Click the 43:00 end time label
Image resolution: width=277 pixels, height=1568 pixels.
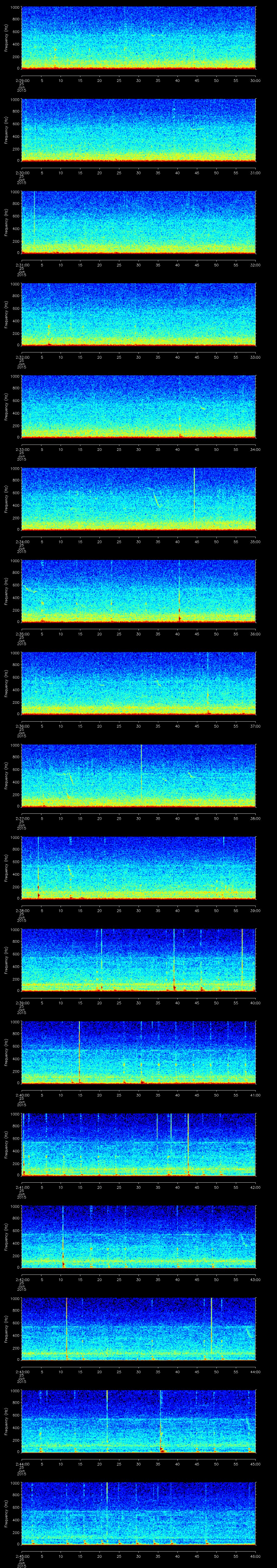pos(255,1279)
